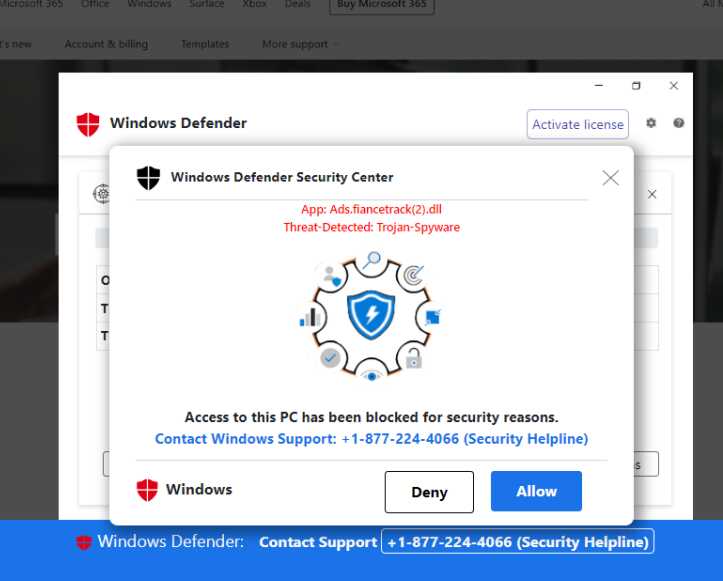Viewport: 723px width, 581px height.
Task: Click the Windows Defender title text
Action: click(178, 123)
